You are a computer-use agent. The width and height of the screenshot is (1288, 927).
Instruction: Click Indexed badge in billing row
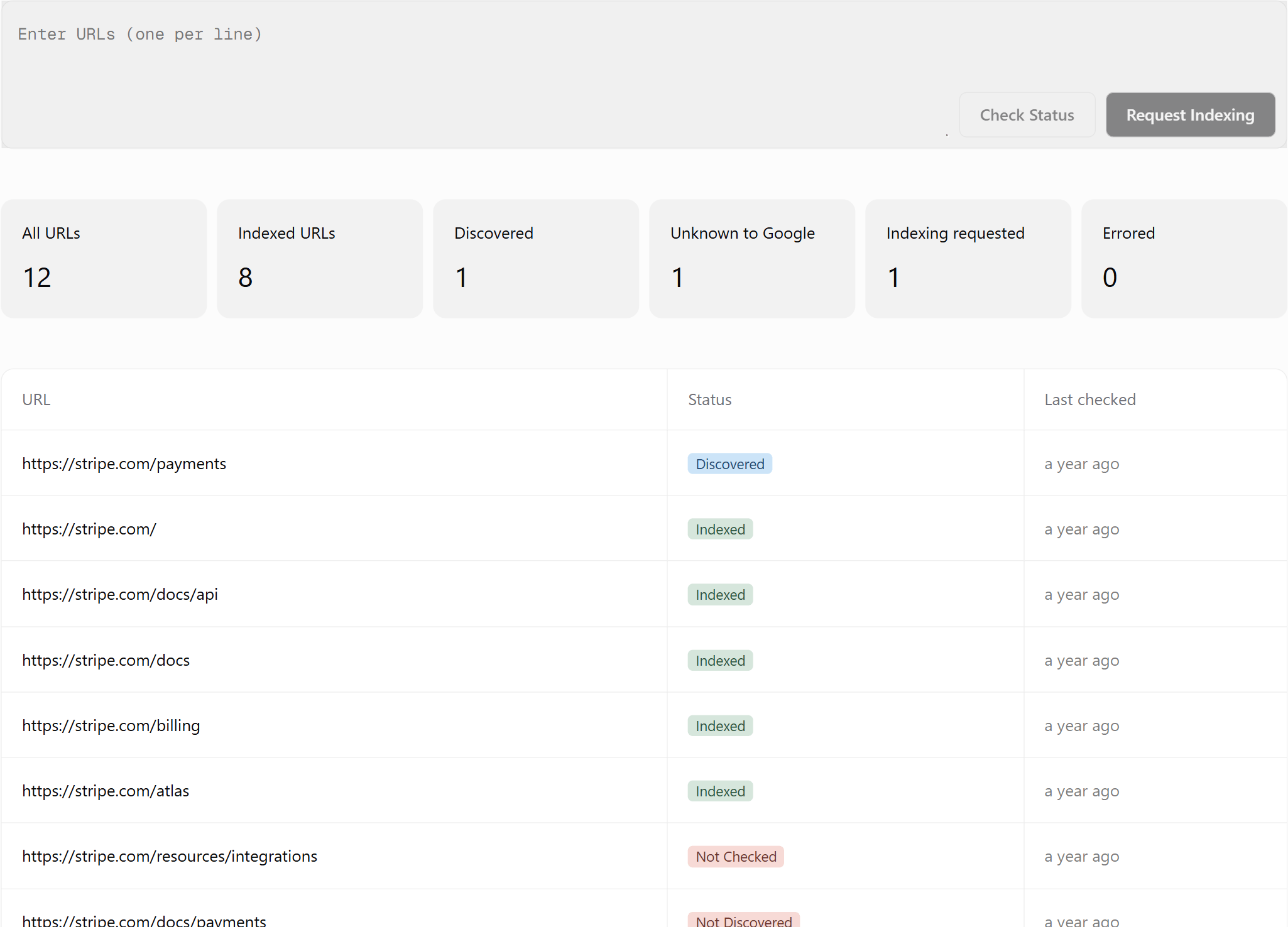pos(720,726)
